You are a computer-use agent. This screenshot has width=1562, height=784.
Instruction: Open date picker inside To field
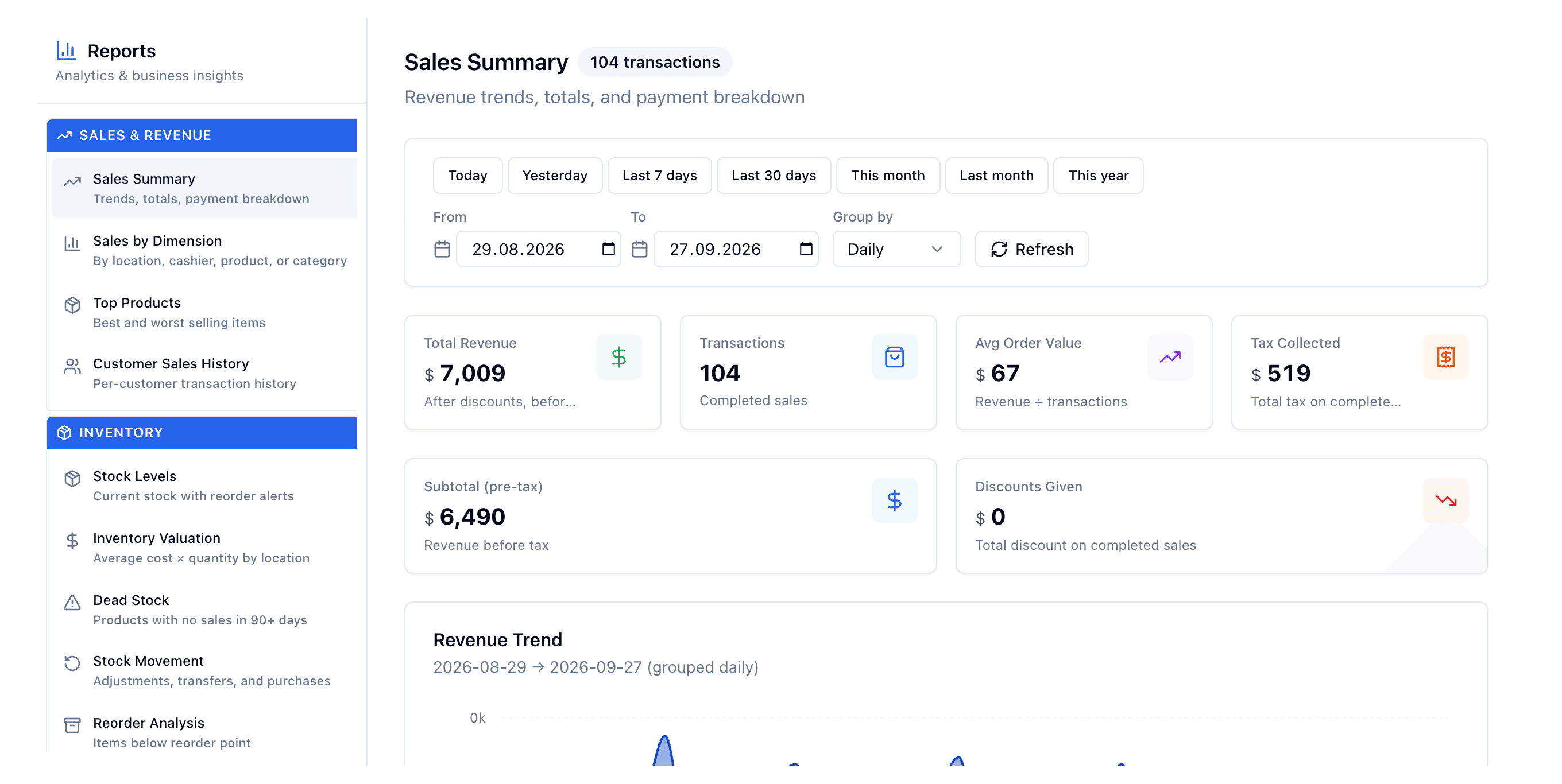[x=806, y=249]
